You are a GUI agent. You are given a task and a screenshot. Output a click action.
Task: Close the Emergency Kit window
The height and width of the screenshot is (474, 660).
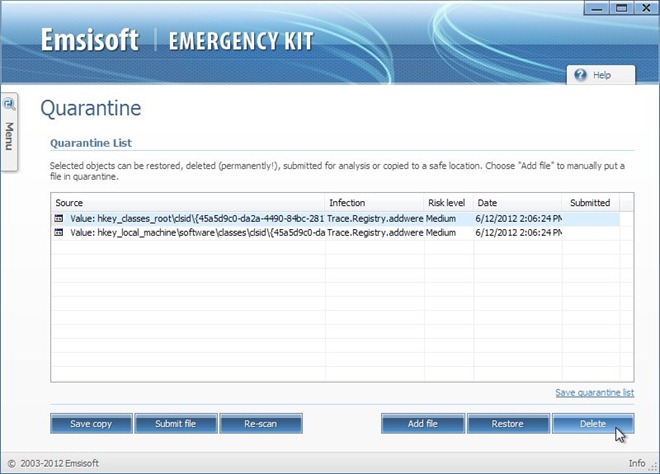(646, 8)
